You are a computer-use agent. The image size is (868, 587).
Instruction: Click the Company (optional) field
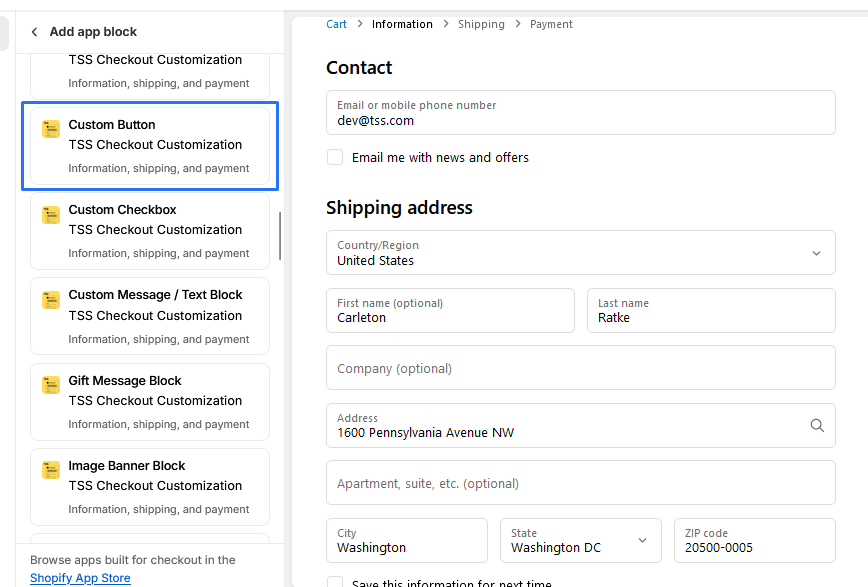(x=580, y=368)
